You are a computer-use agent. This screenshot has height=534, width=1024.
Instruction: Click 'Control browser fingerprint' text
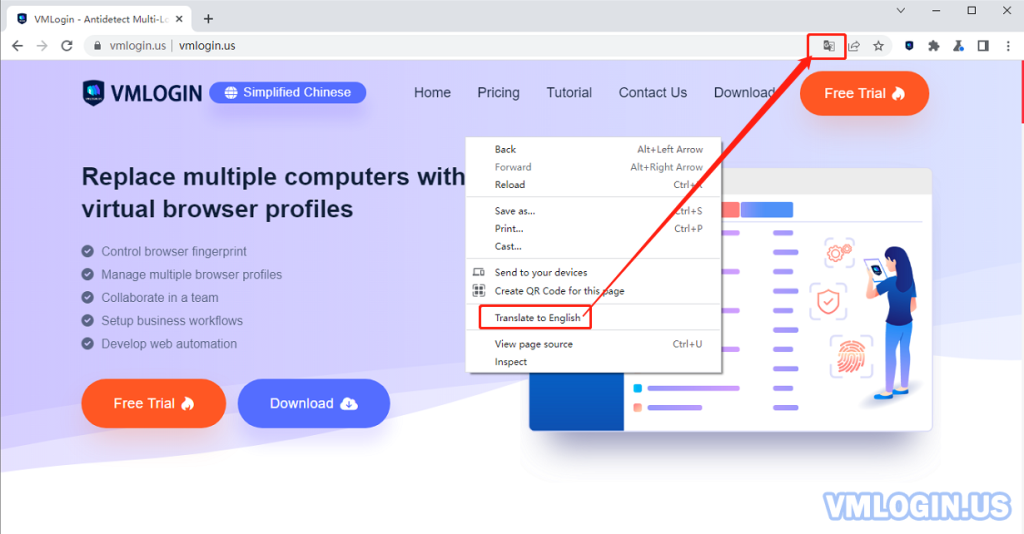click(174, 251)
